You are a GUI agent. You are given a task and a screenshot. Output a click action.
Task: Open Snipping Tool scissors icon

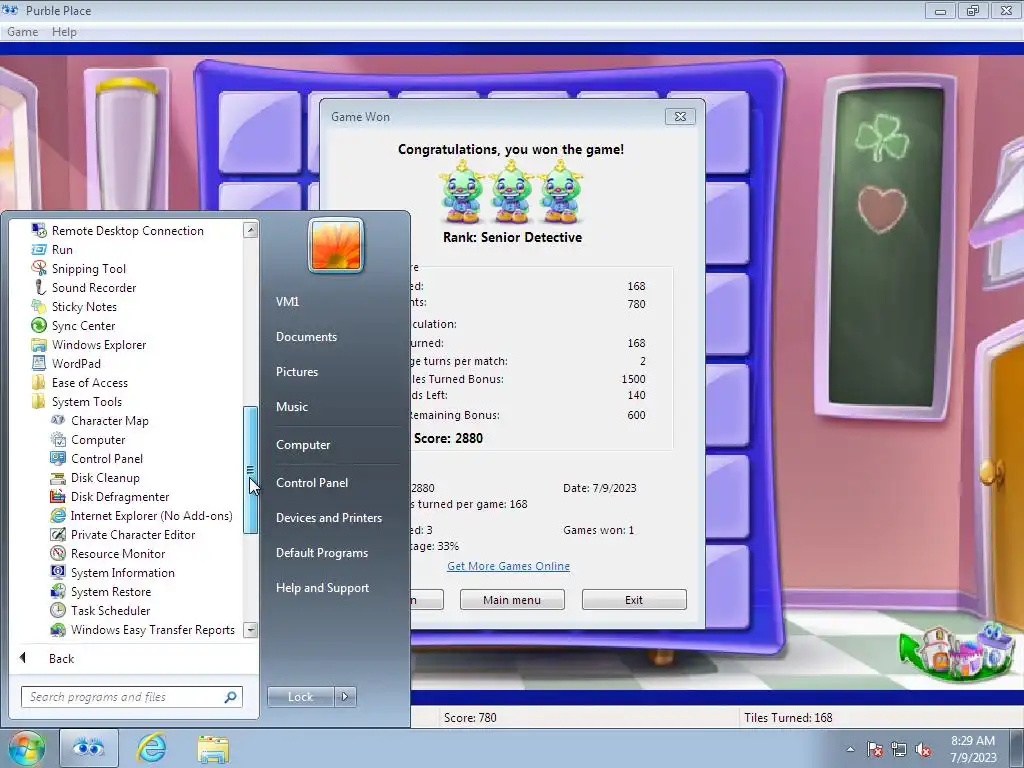[x=39, y=268]
